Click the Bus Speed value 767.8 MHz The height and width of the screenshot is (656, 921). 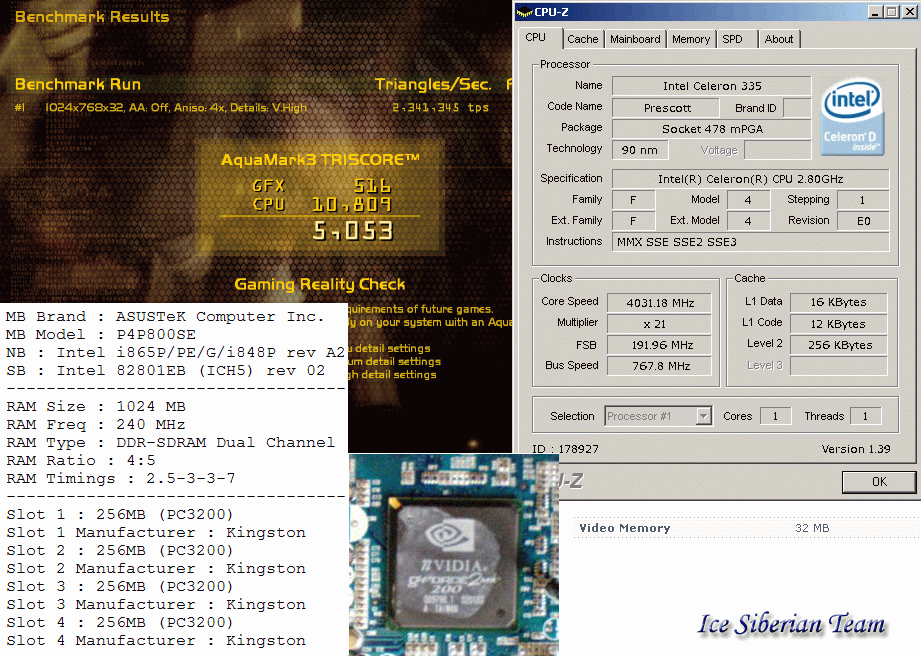[659, 366]
